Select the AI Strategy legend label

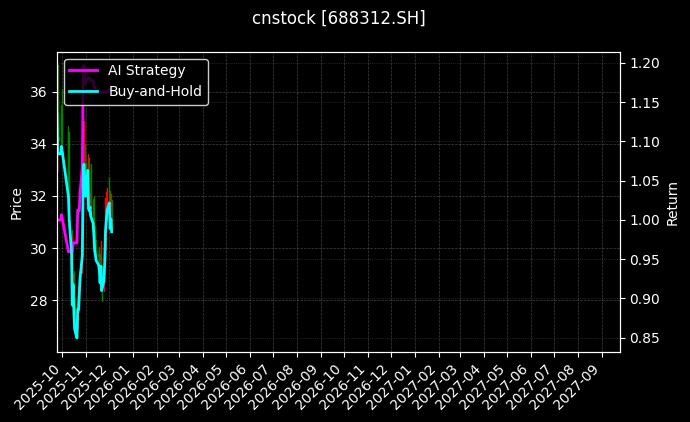146,71
